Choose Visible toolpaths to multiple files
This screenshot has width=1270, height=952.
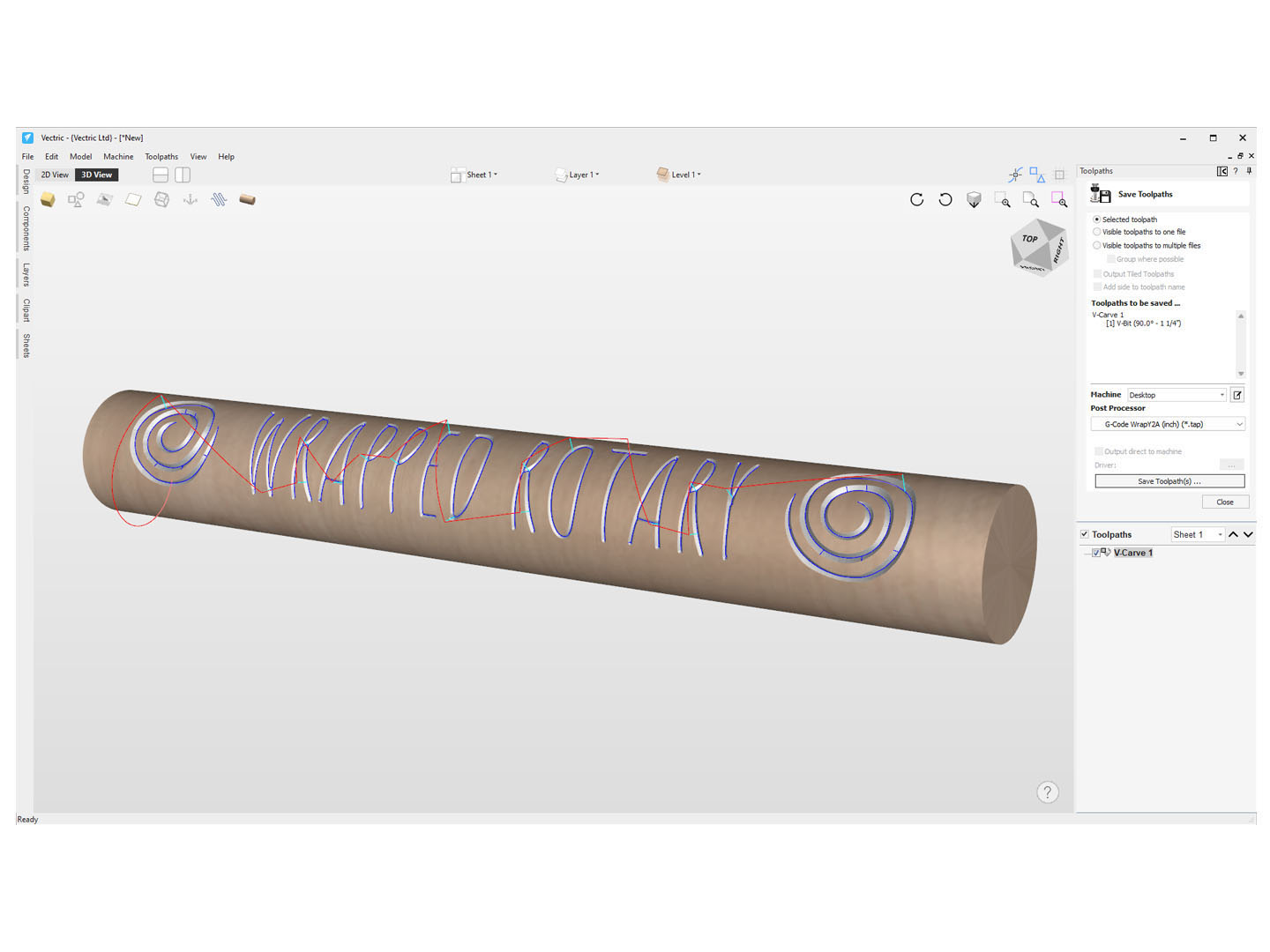[1097, 245]
